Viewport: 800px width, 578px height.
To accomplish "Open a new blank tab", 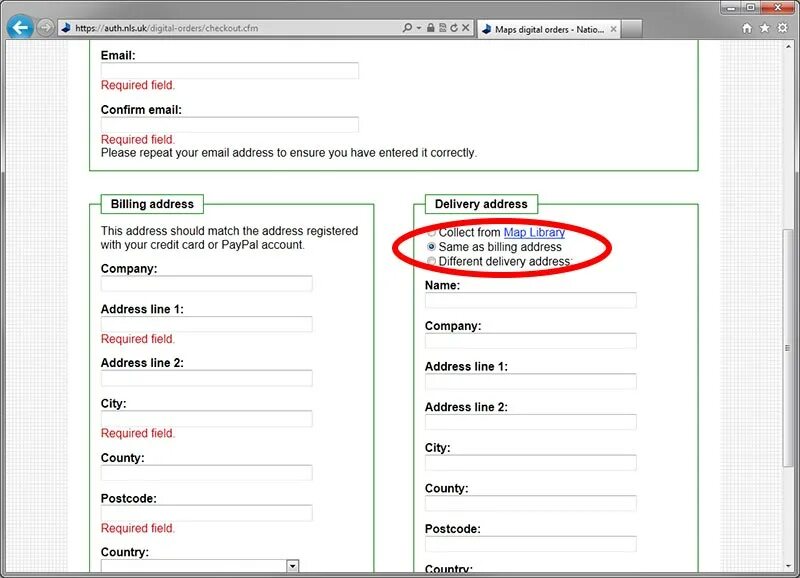I will coord(632,30).
